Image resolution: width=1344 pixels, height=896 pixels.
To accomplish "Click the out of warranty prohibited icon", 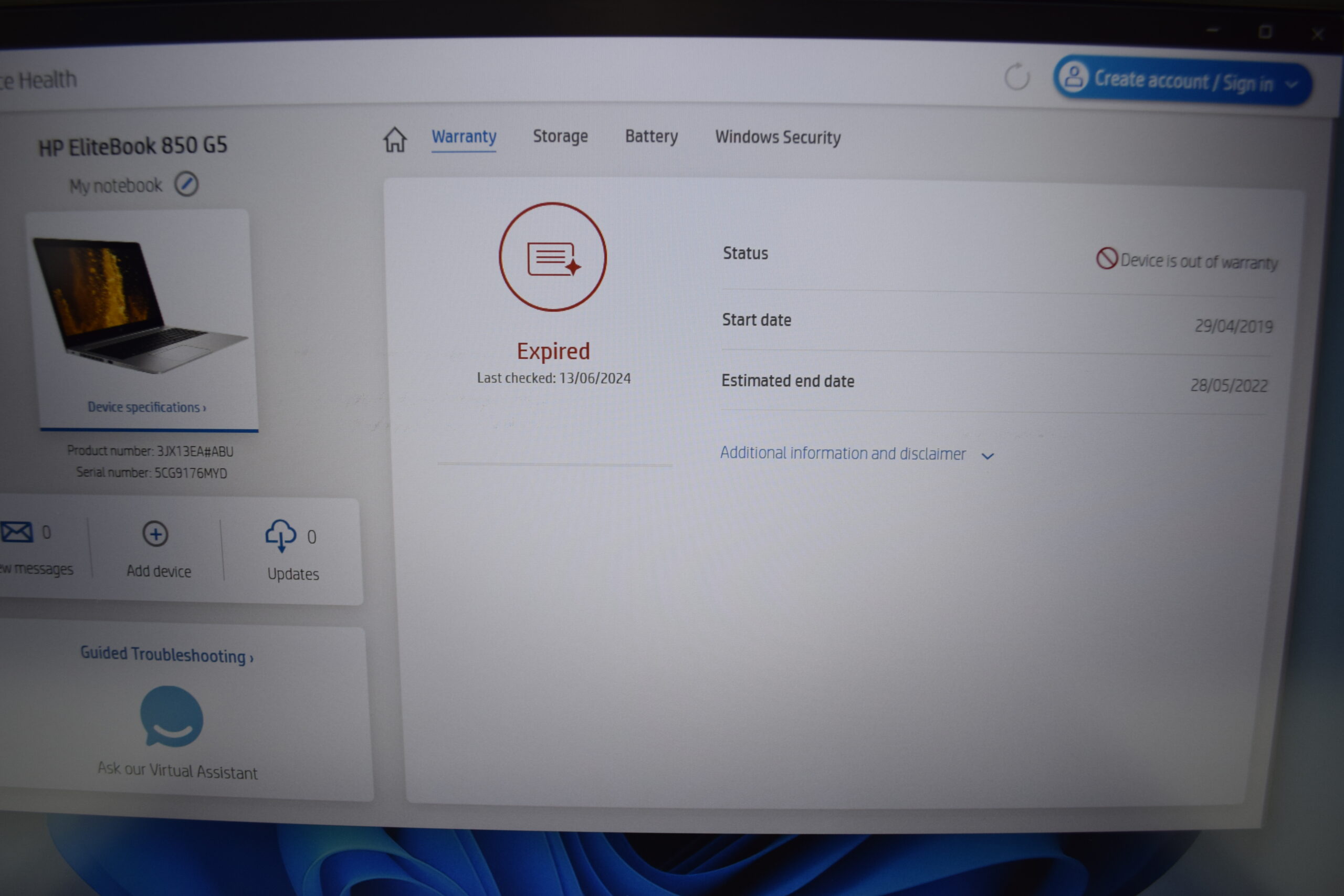I will click(1107, 258).
